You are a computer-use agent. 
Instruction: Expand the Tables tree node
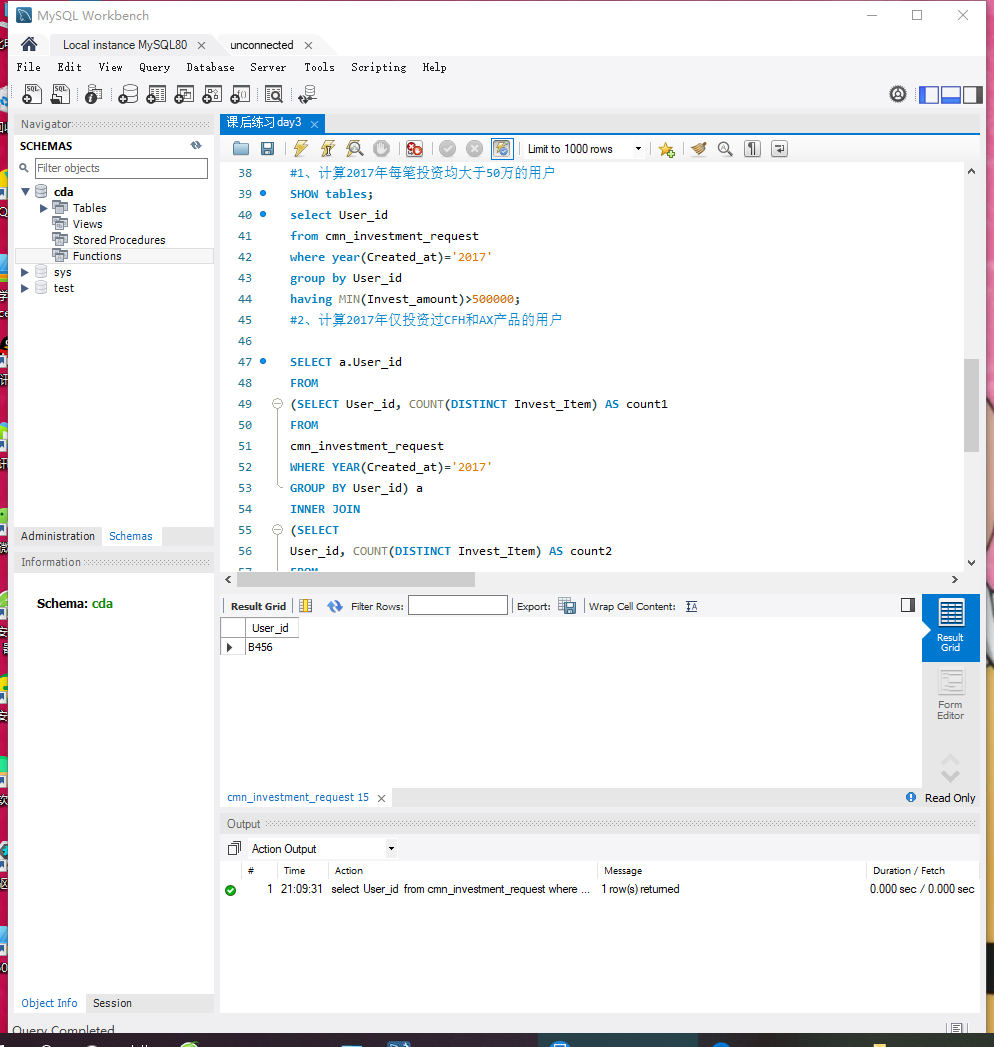pyautogui.click(x=44, y=208)
